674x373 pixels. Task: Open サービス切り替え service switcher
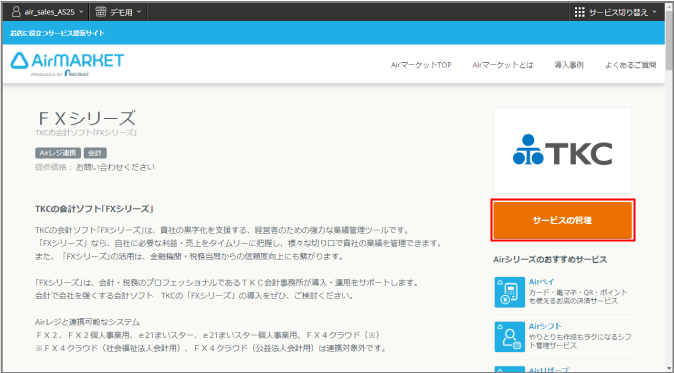[616, 12]
